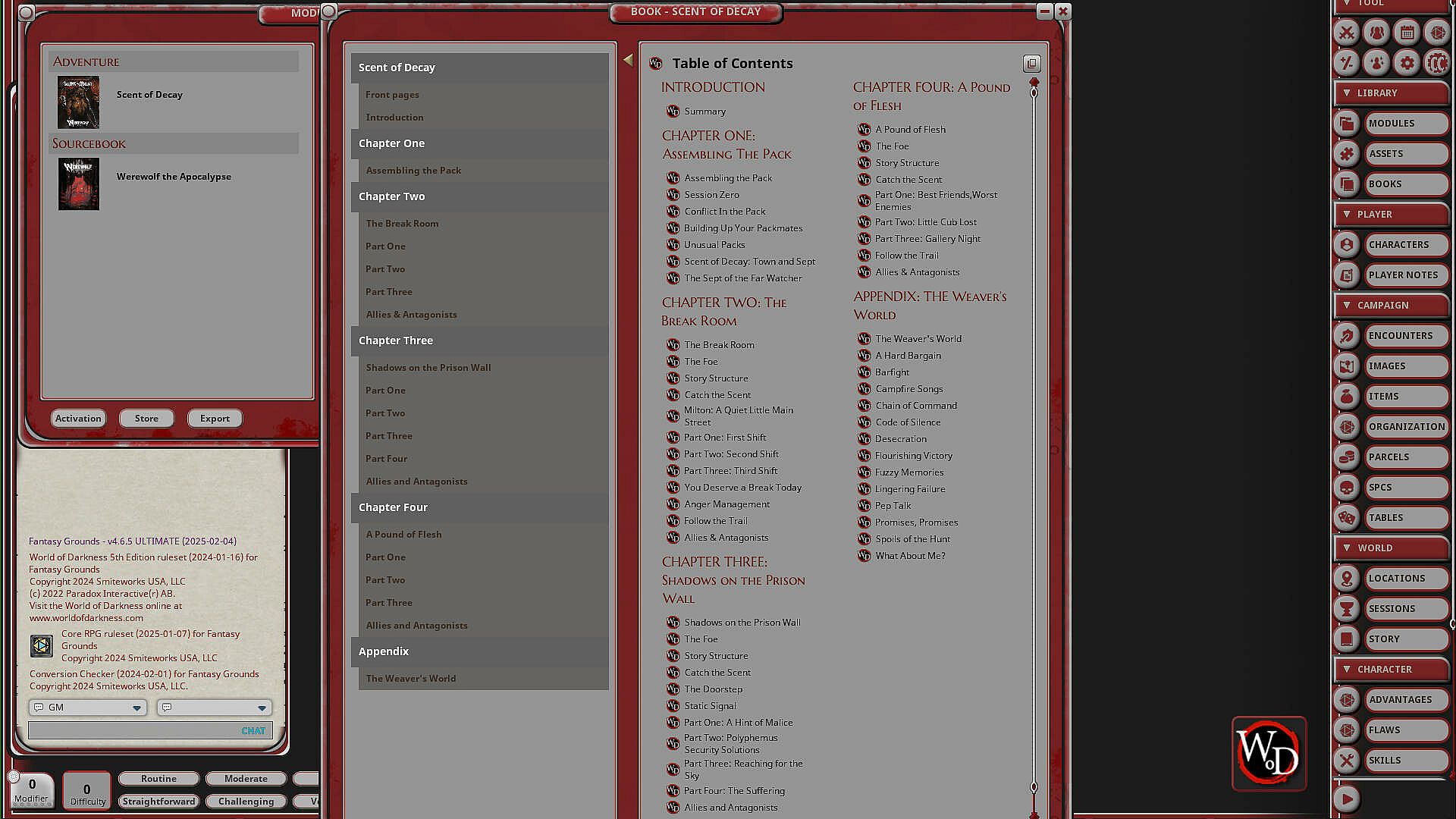Select the Routine difficulty option
The image size is (1456, 819).
tap(158, 779)
